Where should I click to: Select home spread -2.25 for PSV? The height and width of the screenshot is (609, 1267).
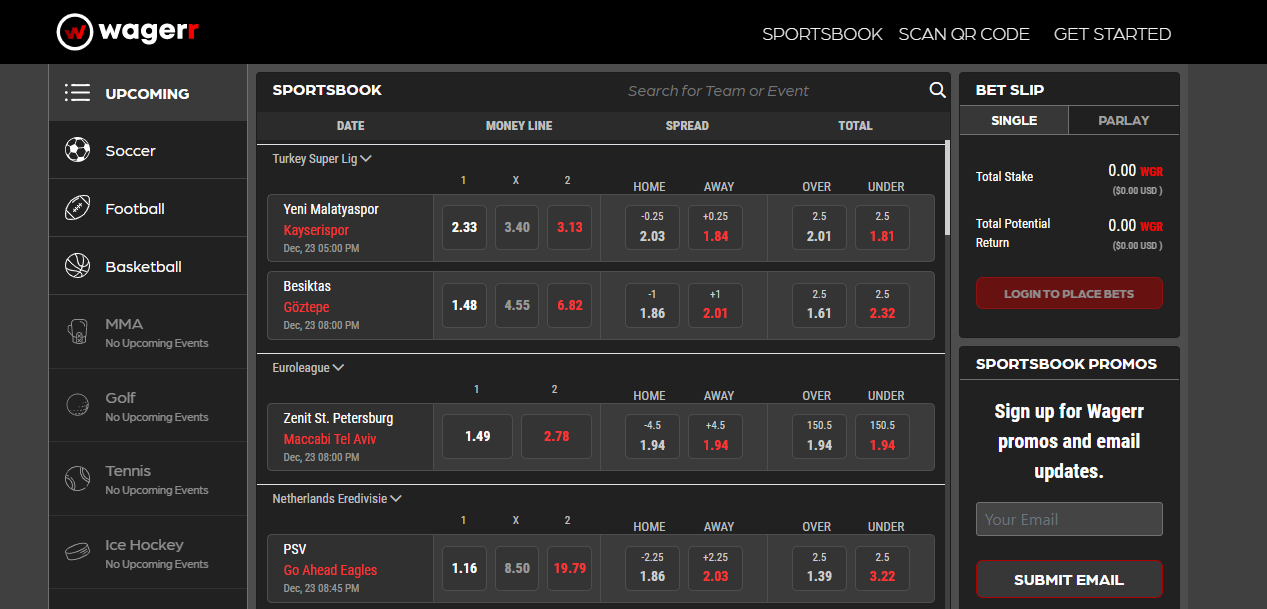tap(652, 568)
